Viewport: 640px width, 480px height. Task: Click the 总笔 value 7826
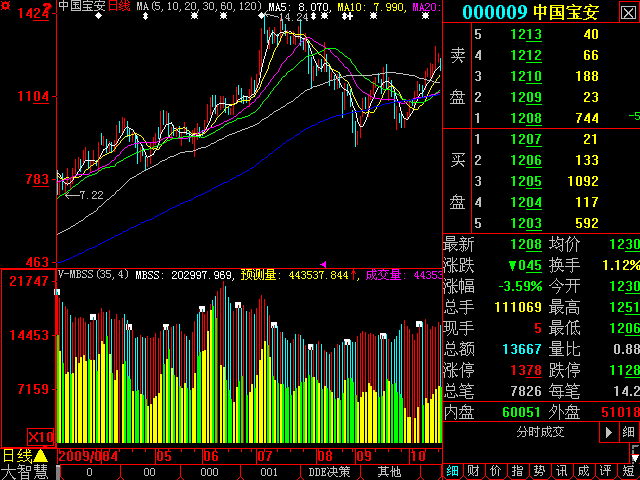(526, 391)
